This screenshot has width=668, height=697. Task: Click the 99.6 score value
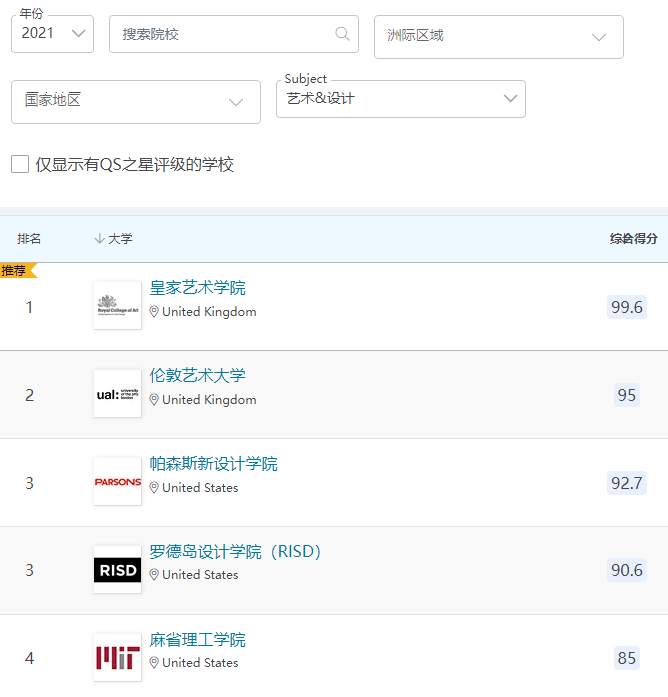(627, 307)
